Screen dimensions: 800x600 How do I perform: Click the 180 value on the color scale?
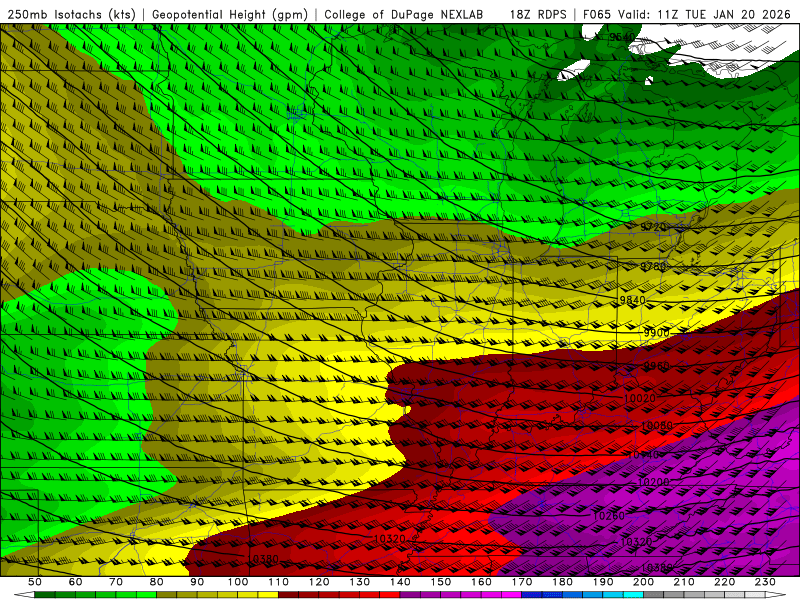point(562,582)
